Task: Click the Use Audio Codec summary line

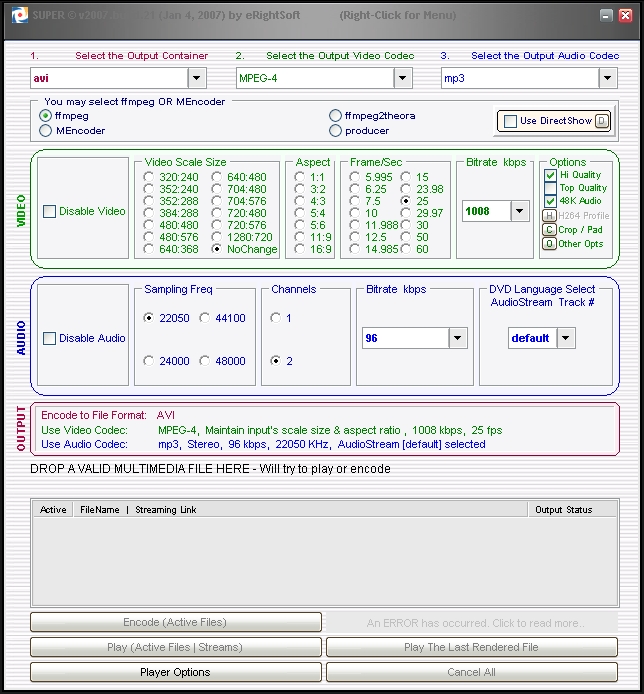Action: [x=263, y=444]
